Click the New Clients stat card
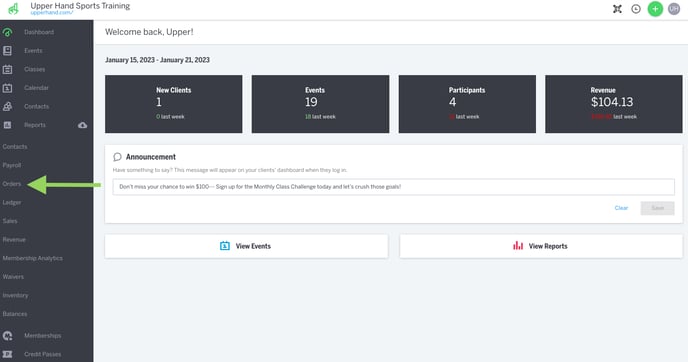 point(173,104)
